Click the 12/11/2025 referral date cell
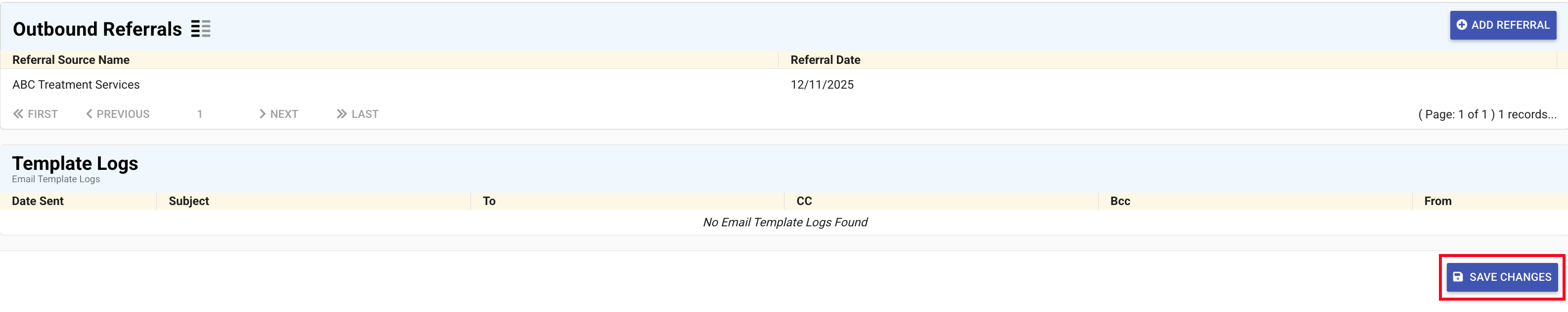Screen dimensions: 1568x312 pos(822,85)
